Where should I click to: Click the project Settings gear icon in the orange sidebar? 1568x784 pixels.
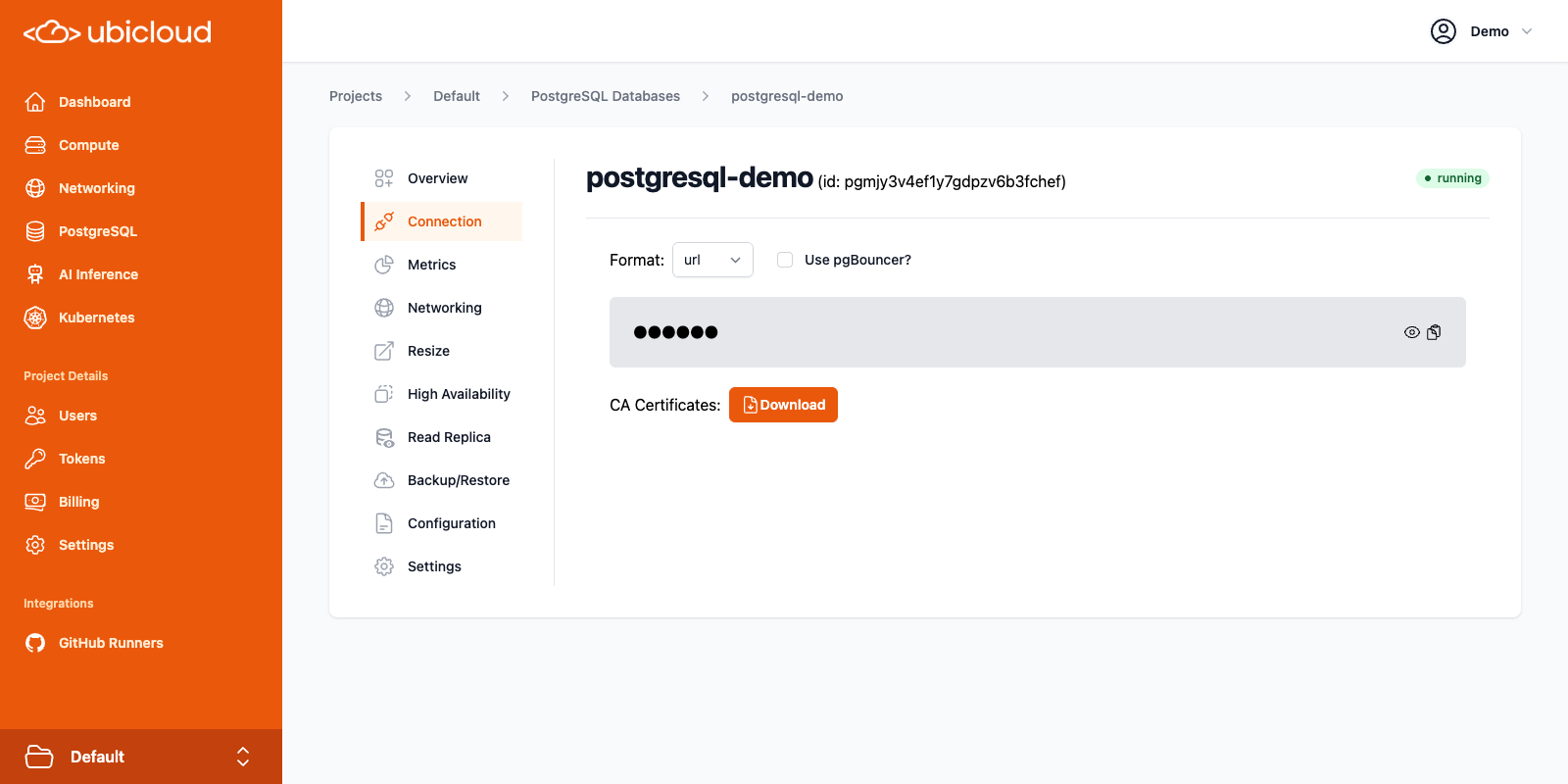tap(35, 545)
